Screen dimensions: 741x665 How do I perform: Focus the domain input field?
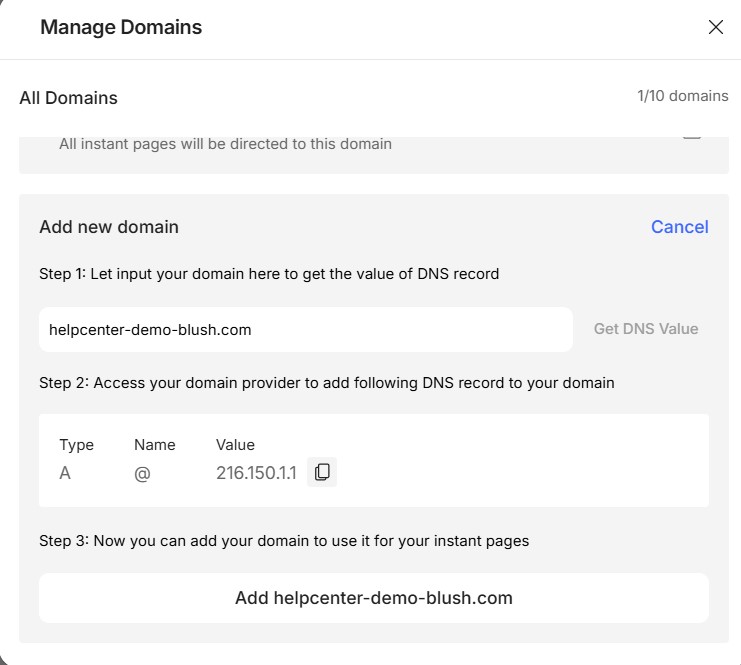click(306, 329)
